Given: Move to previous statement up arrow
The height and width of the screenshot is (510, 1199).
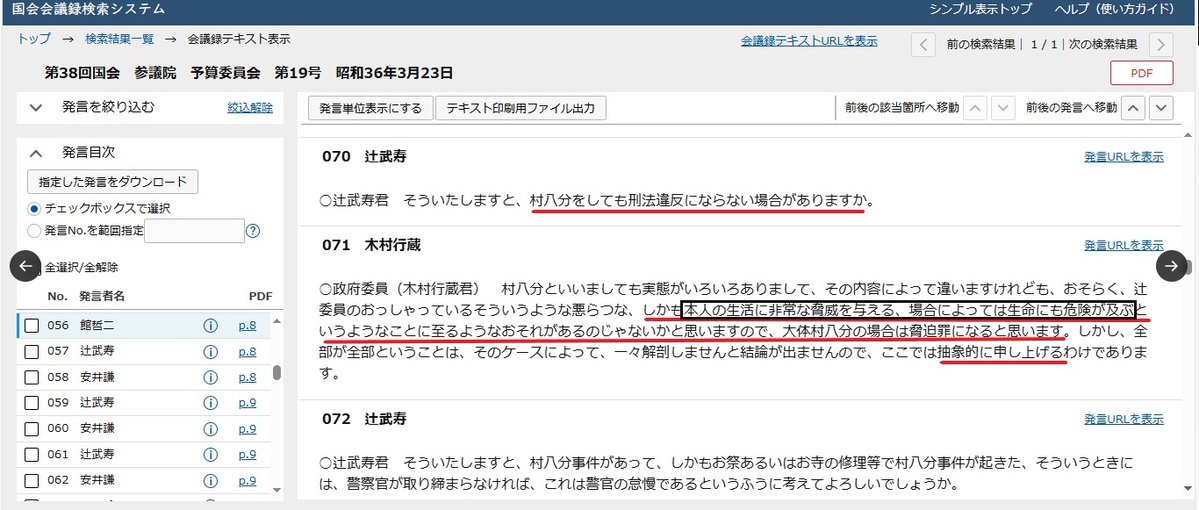Looking at the screenshot, I should click(x=1132, y=108).
